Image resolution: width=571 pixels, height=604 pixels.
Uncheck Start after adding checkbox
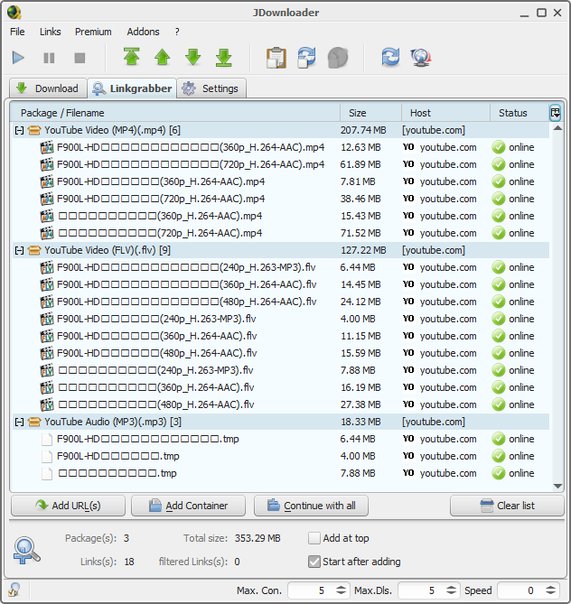click(x=314, y=561)
